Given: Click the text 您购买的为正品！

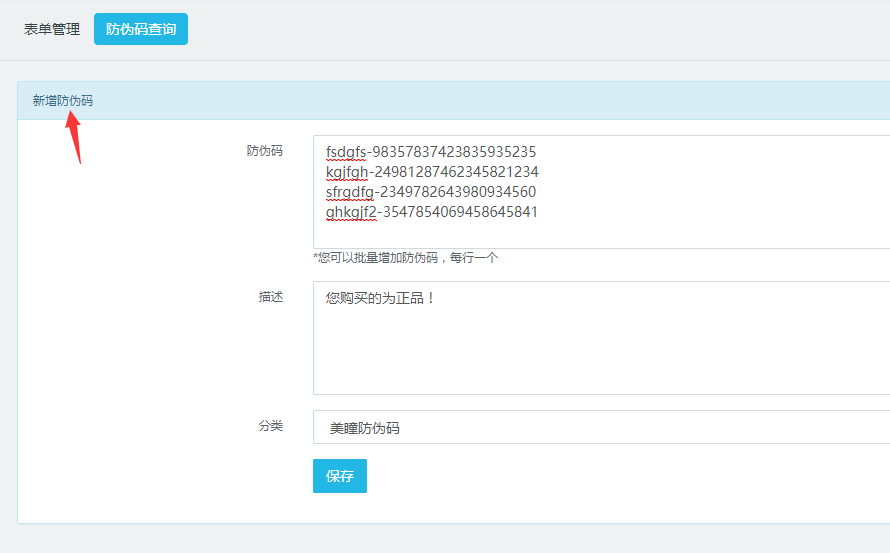Looking at the screenshot, I should click(380, 298).
